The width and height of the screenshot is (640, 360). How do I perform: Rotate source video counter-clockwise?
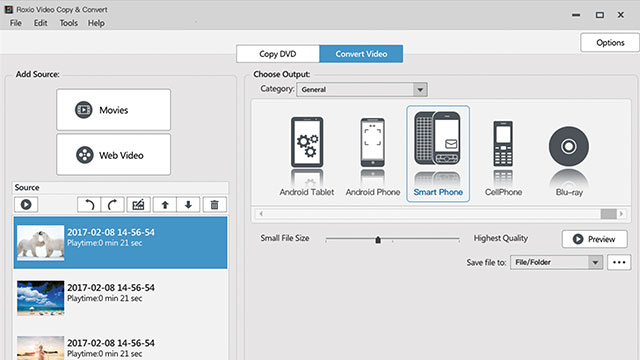[x=89, y=204]
